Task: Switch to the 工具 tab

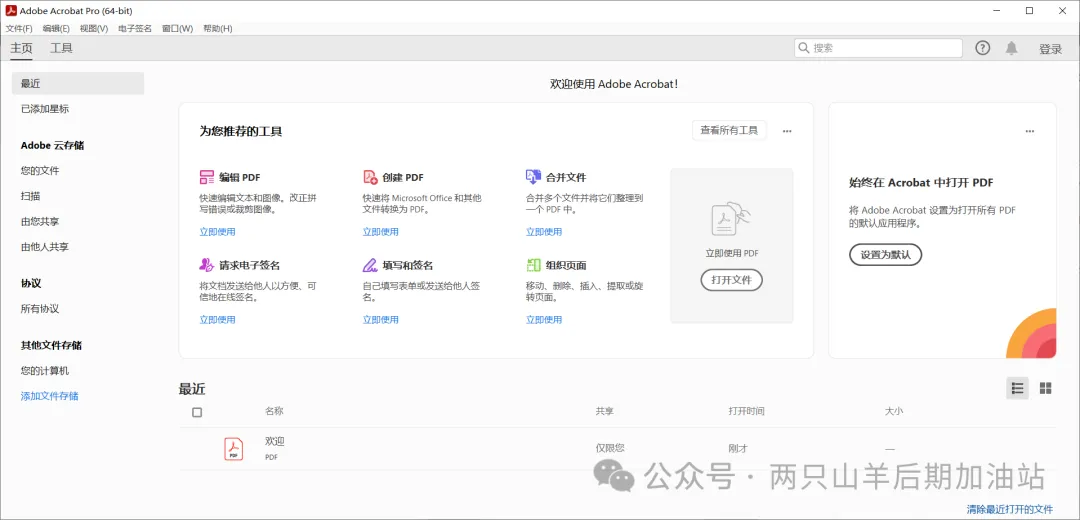Action: pyautogui.click(x=61, y=48)
